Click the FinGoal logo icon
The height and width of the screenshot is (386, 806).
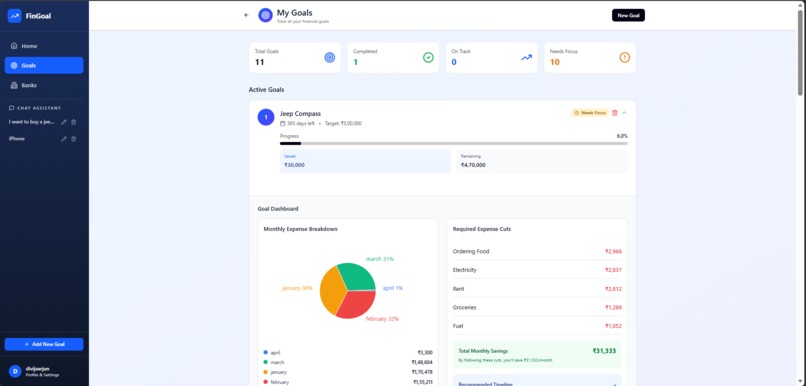click(14, 16)
